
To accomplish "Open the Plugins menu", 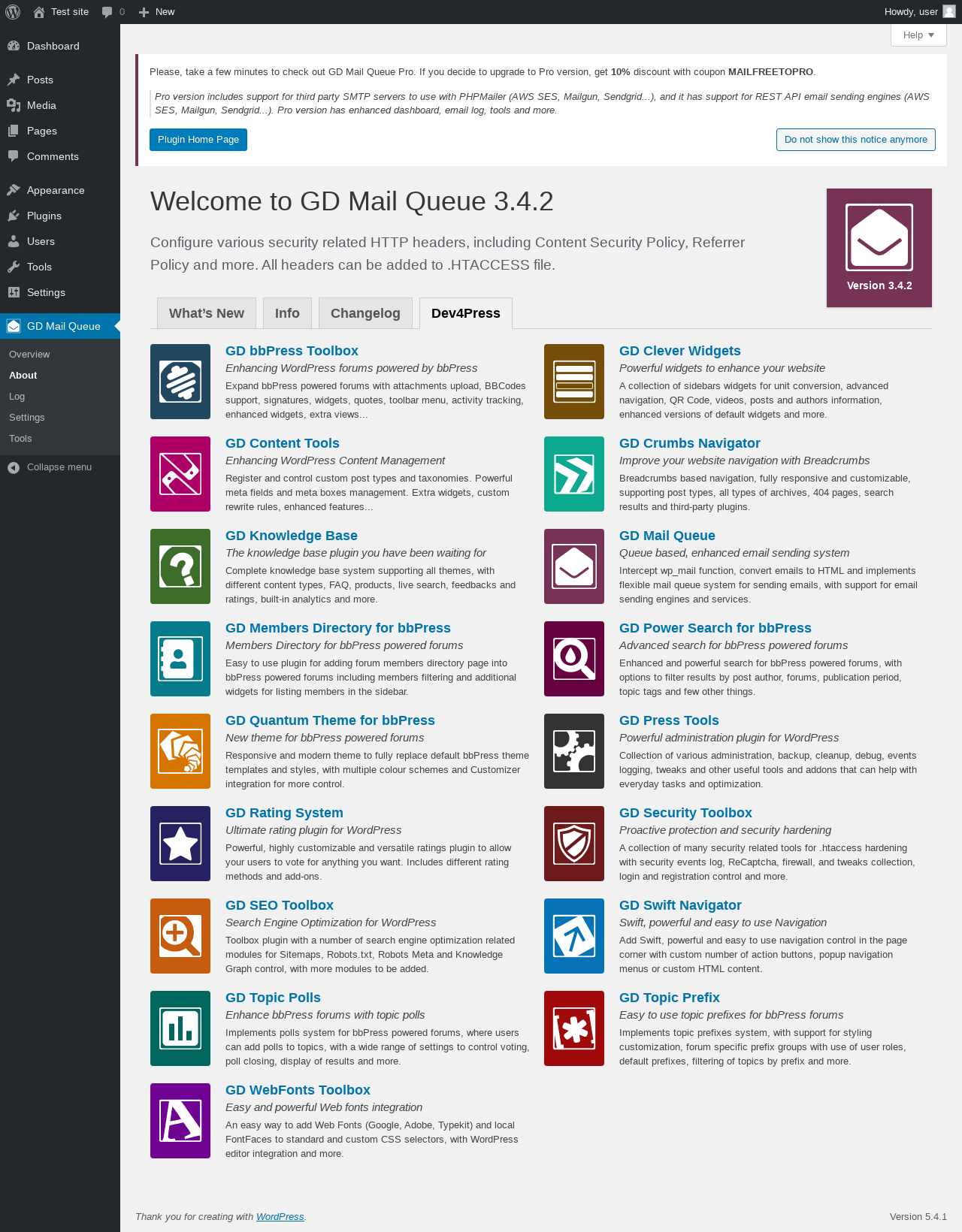I will 60,216.
